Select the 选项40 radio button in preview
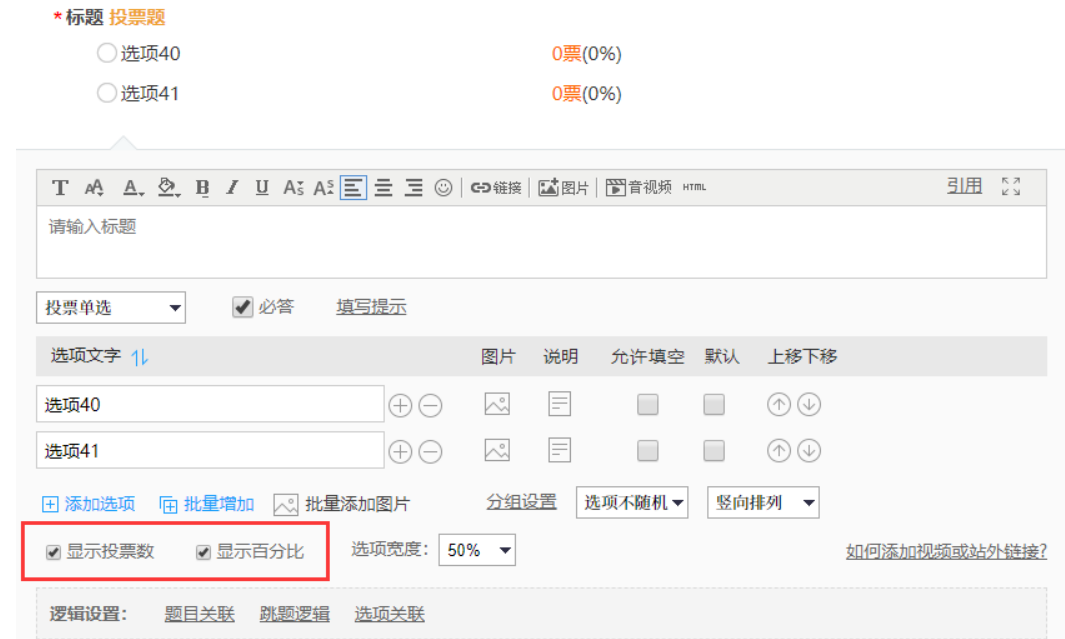Viewport: 1065px width, 639px height. click(106, 54)
